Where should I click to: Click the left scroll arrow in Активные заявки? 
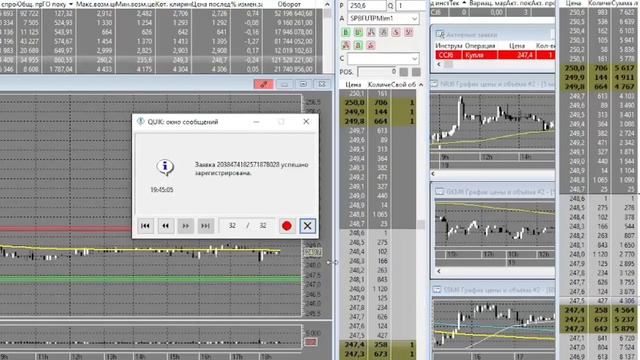pos(439,64)
